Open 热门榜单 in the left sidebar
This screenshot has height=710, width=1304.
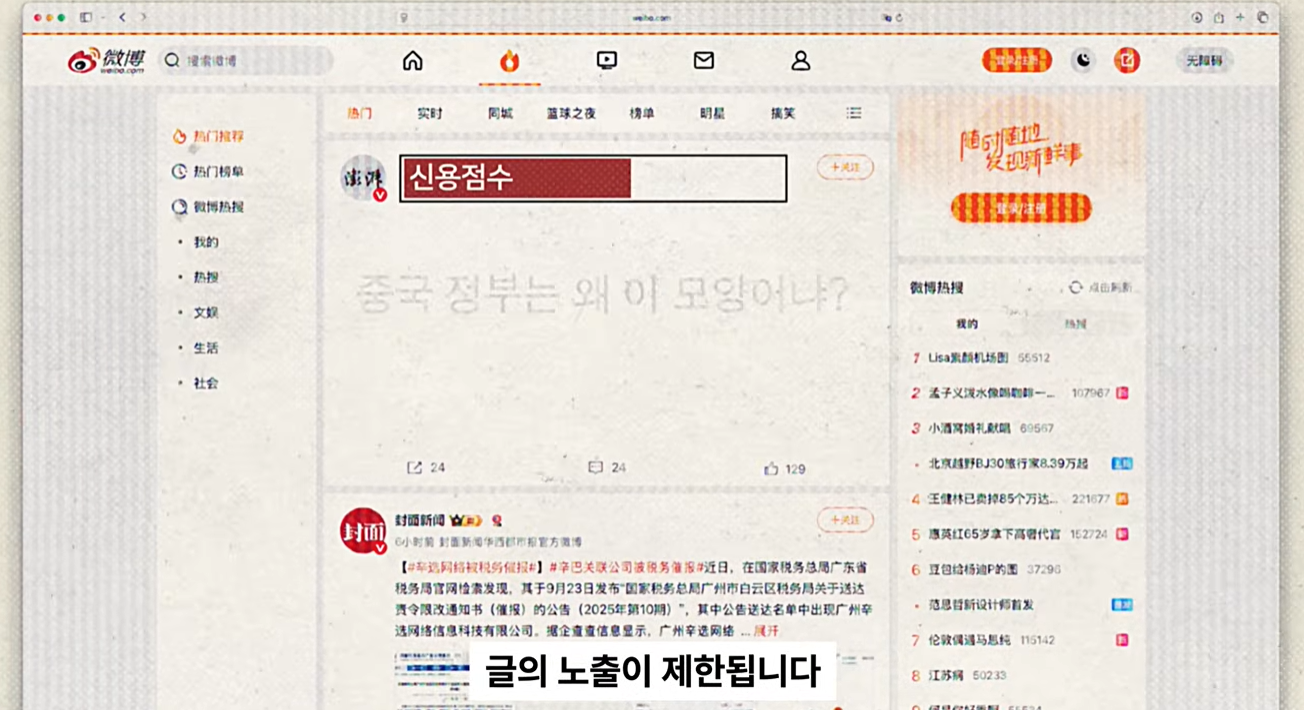point(218,172)
